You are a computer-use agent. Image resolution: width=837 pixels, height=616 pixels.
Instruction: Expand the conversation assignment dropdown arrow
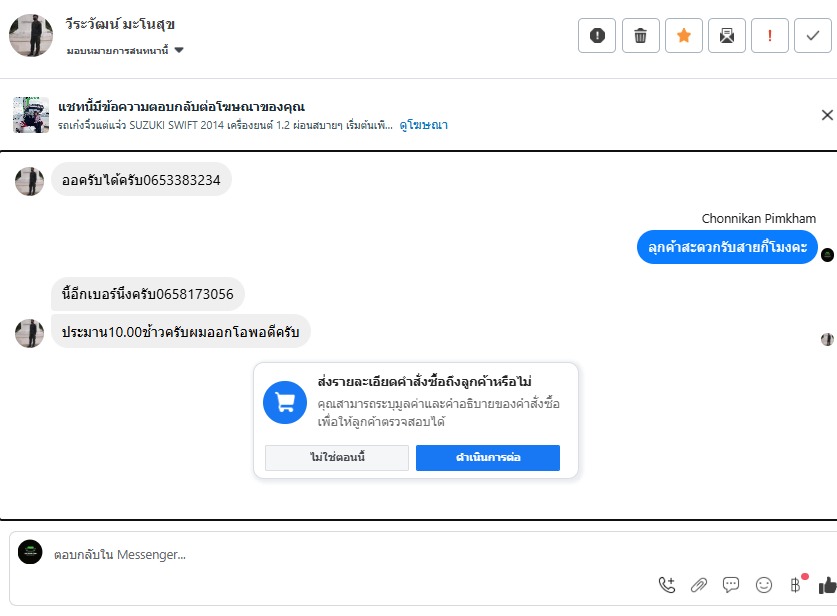(x=179, y=50)
